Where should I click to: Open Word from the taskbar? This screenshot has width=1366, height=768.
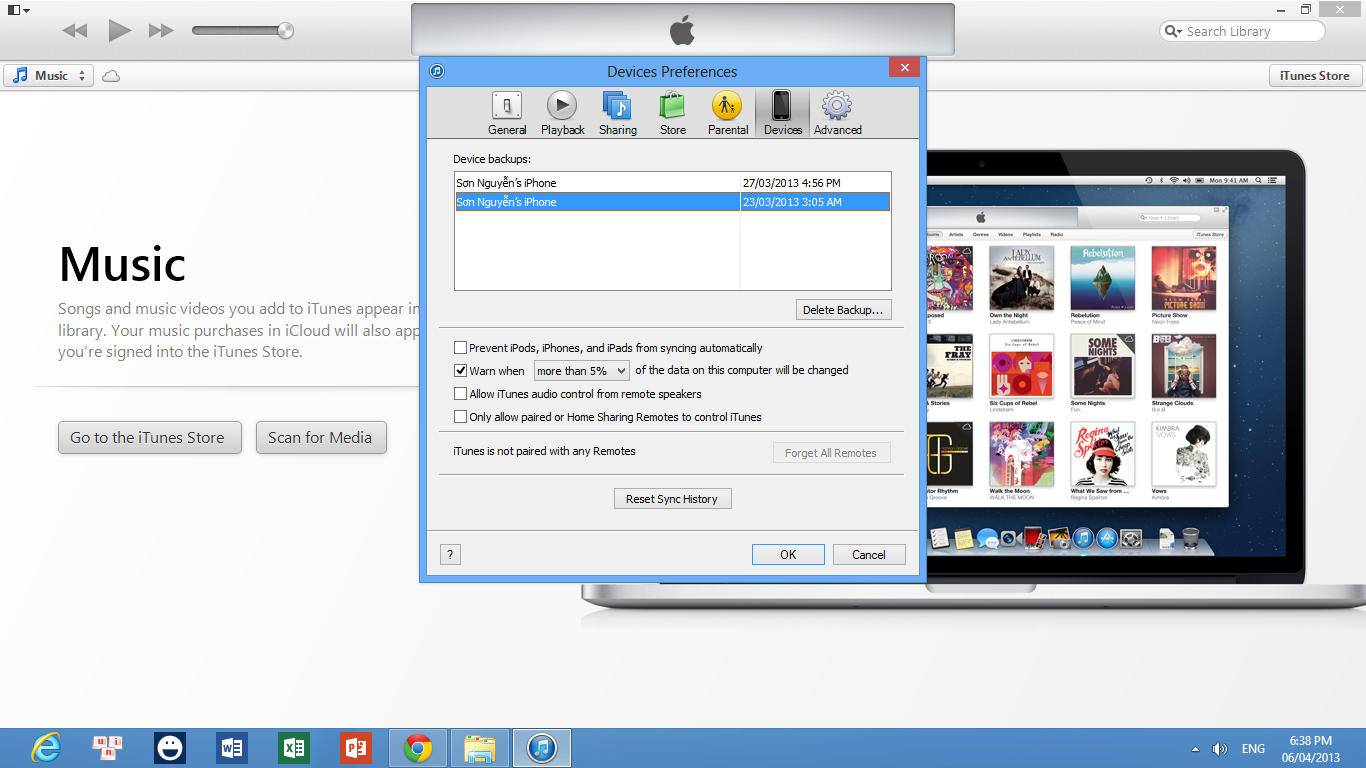pos(232,747)
